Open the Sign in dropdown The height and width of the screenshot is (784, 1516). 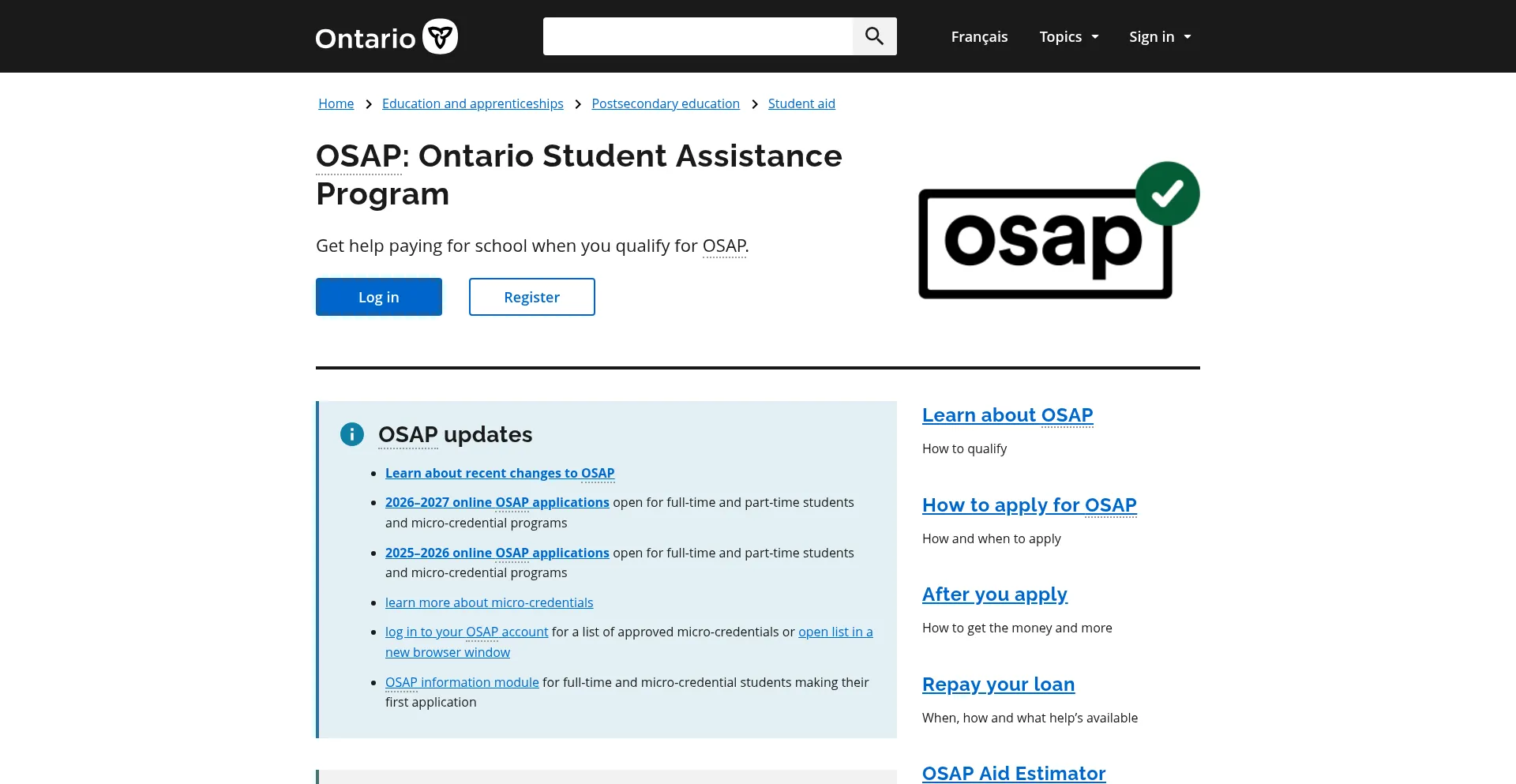pos(1160,36)
